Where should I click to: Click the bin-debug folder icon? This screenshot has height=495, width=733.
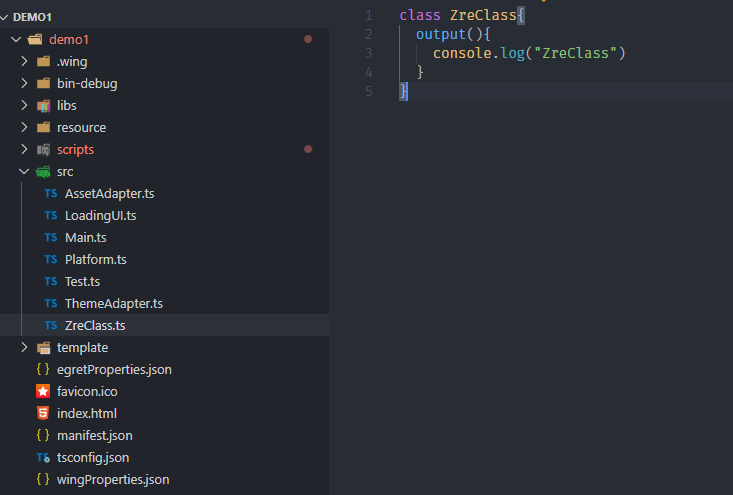point(43,83)
